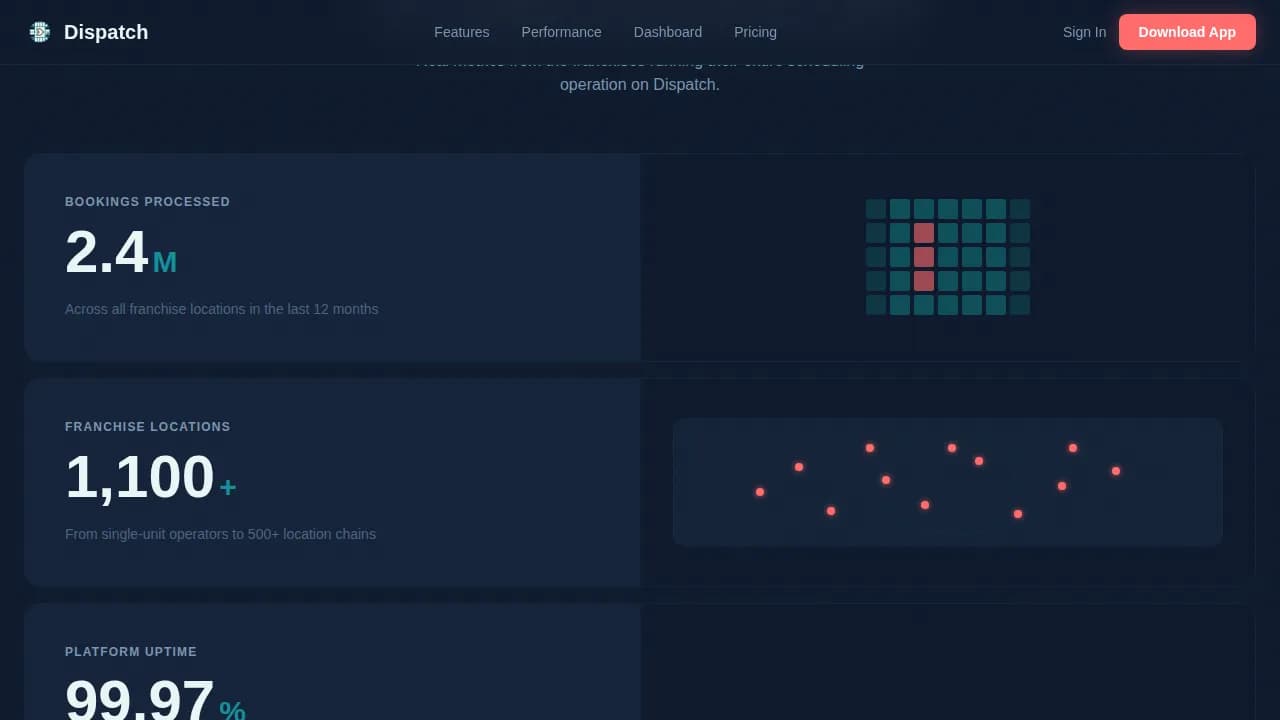The width and height of the screenshot is (1280, 720).
Task: Click the franchise locations dot map
Action: tap(948, 482)
